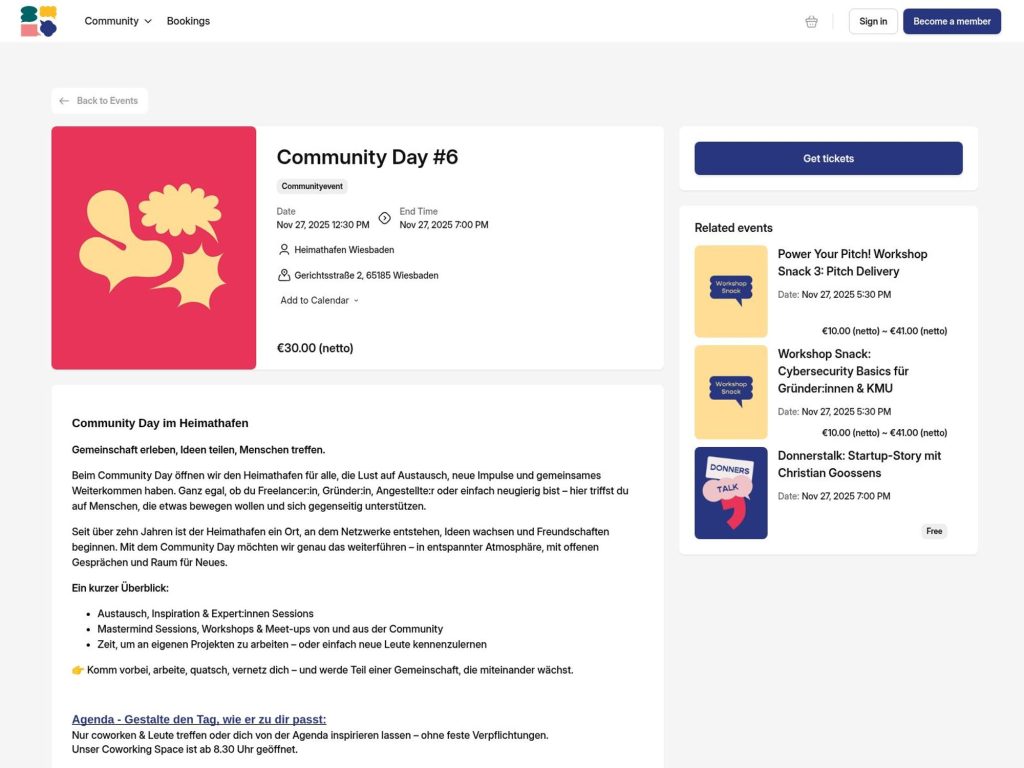Click the duration arrow icon between Date and End Time
Screen dimensions: 1024x768
point(384,217)
